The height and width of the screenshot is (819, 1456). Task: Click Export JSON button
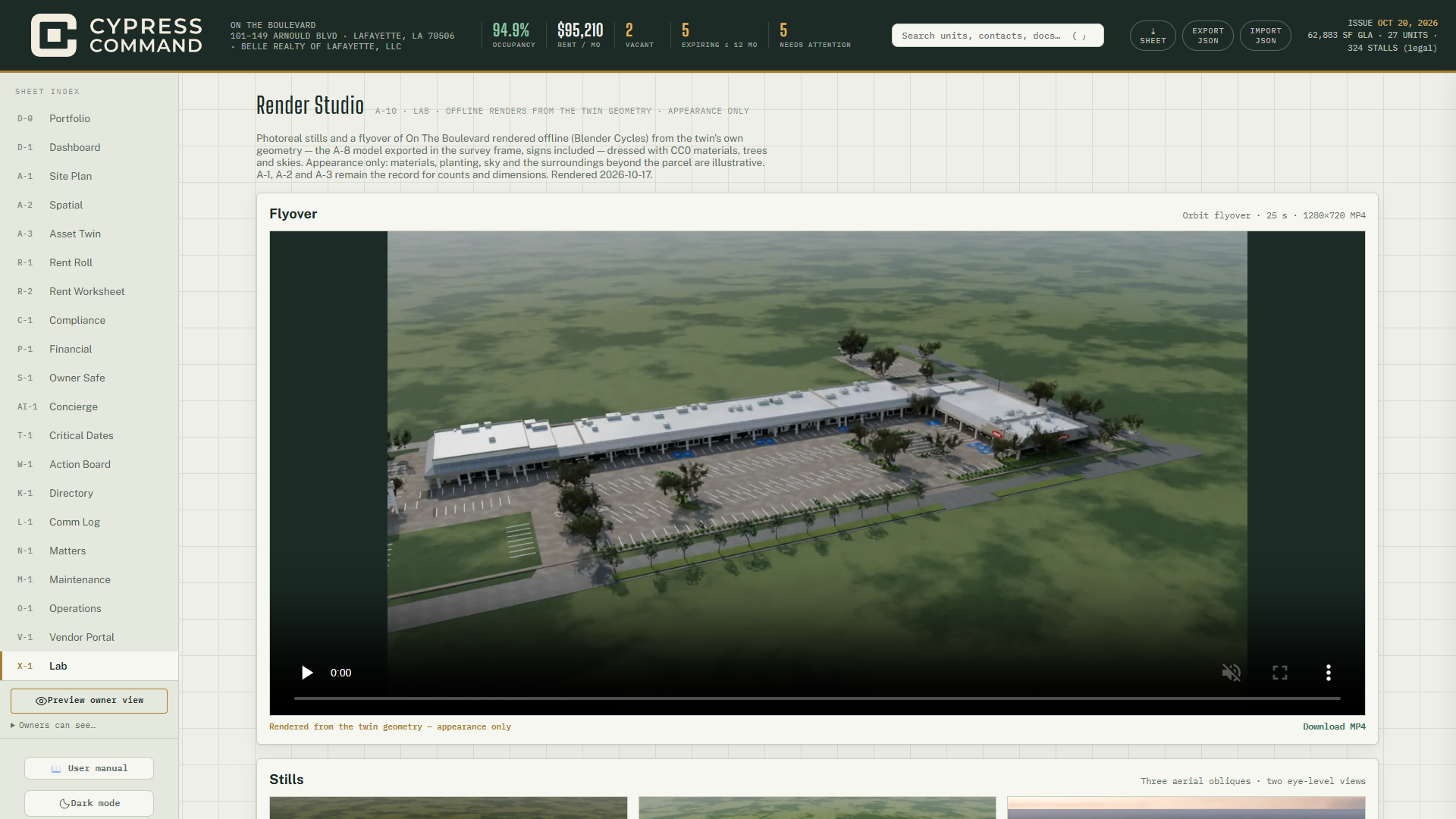pyautogui.click(x=1207, y=36)
